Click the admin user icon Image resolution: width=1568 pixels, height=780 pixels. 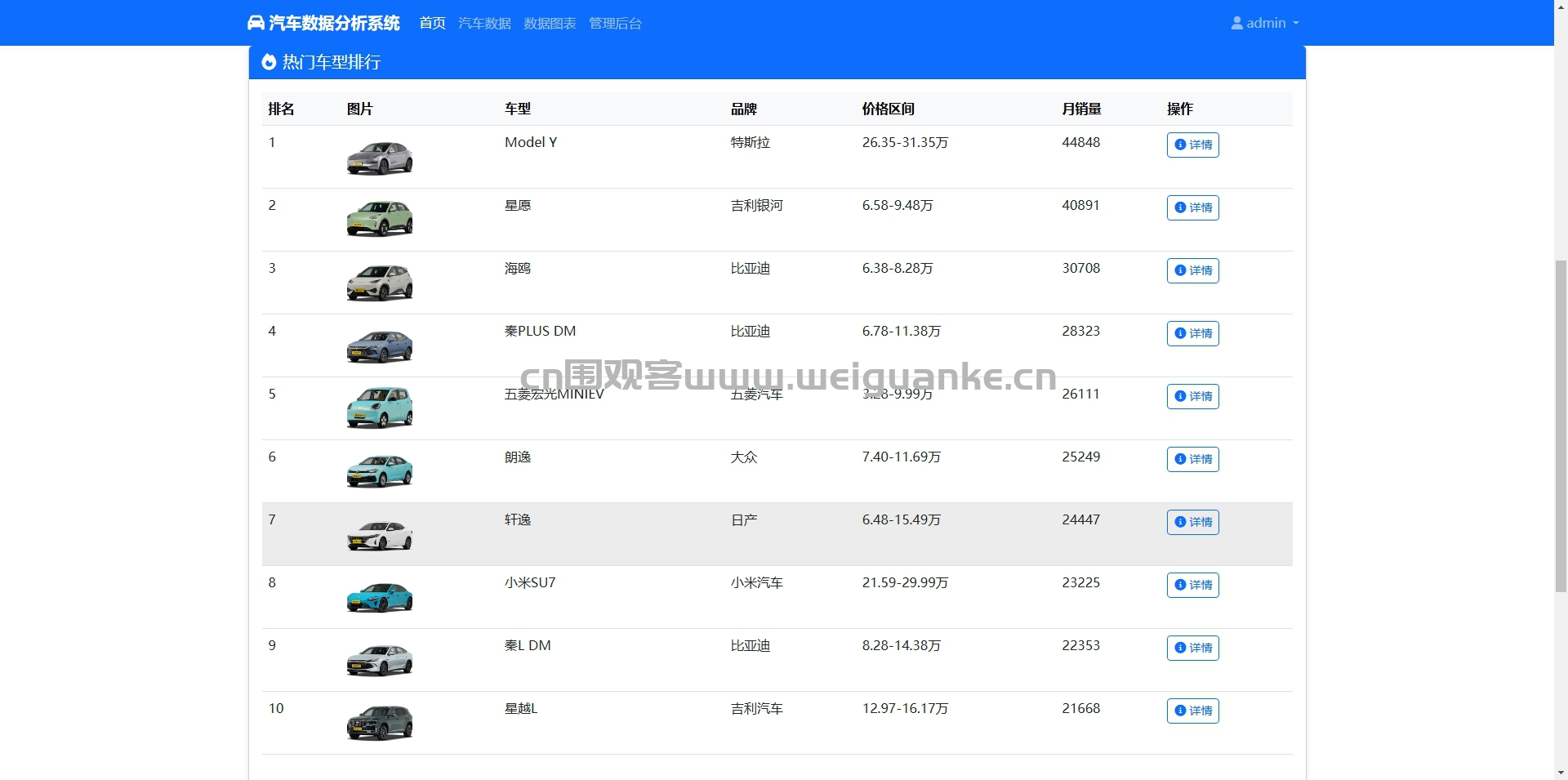pos(1236,23)
